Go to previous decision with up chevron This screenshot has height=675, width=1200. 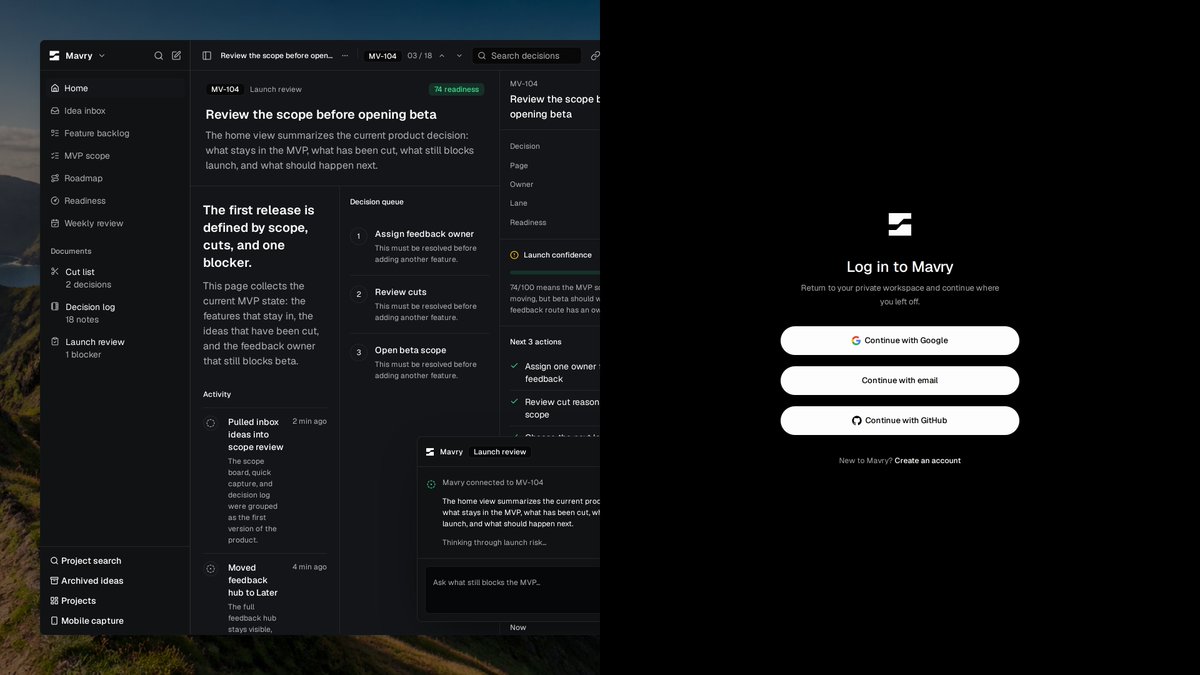pos(442,56)
